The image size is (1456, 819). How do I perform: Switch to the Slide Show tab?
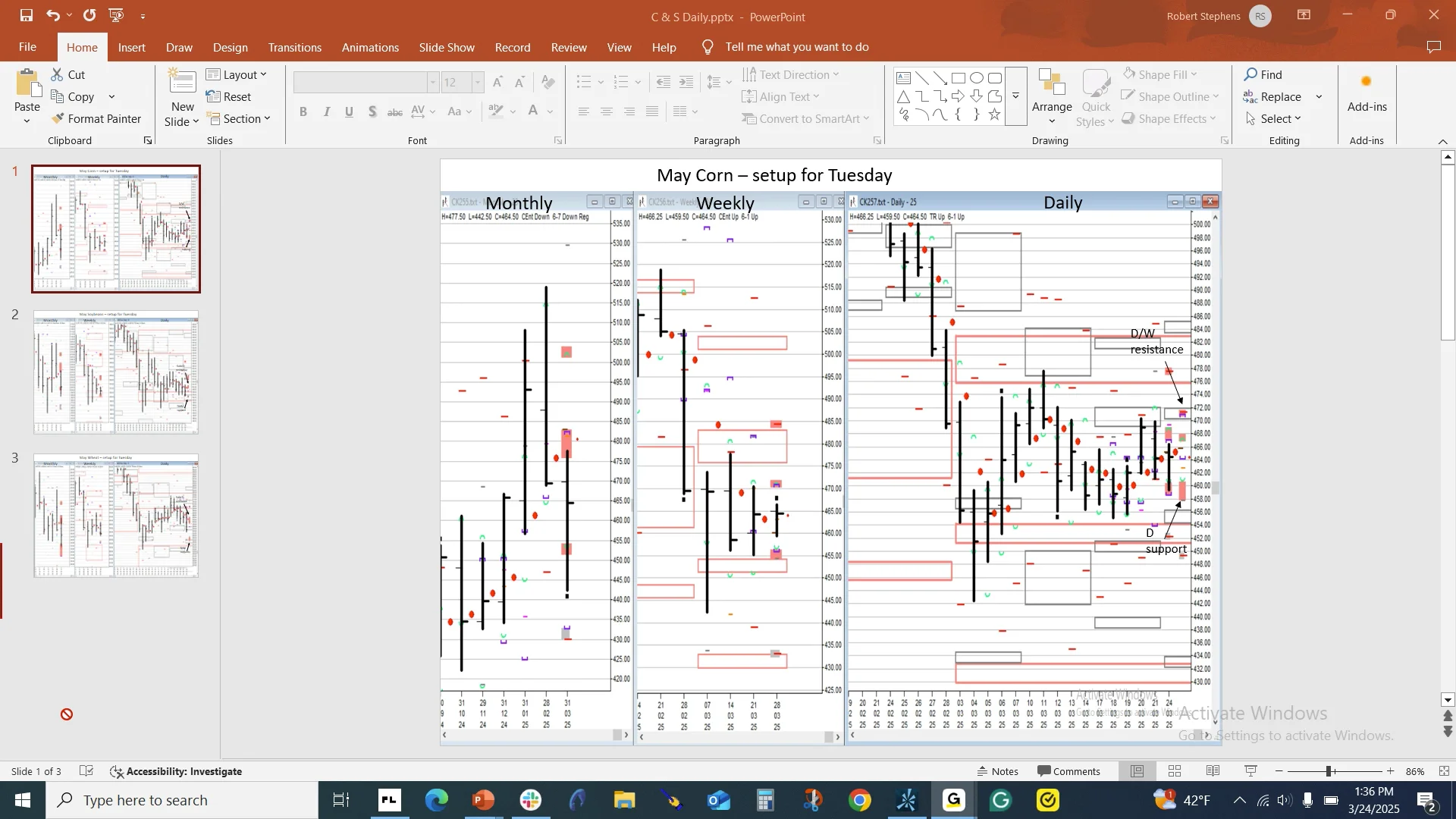pyautogui.click(x=447, y=47)
